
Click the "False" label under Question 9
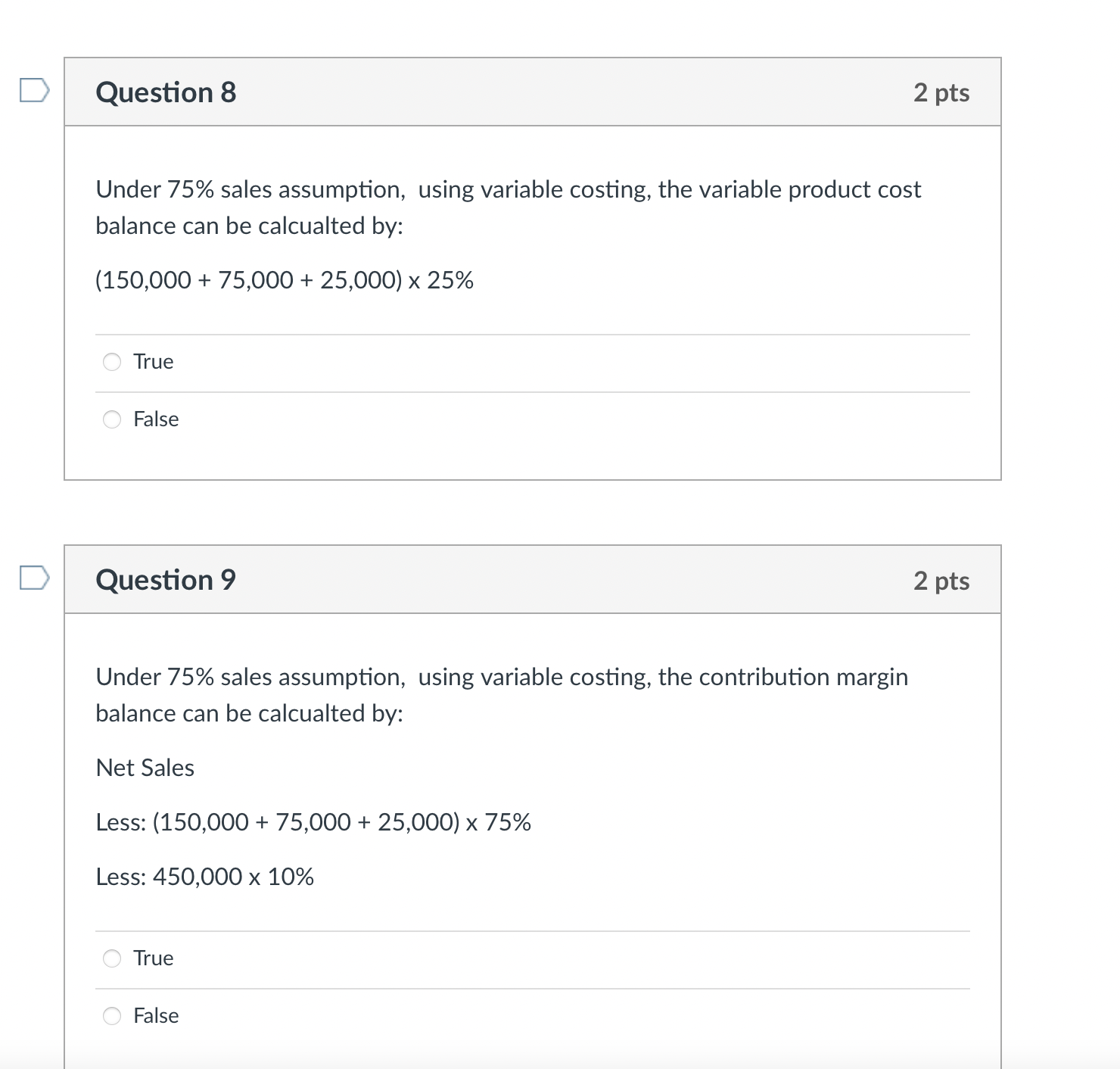[x=156, y=1016]
